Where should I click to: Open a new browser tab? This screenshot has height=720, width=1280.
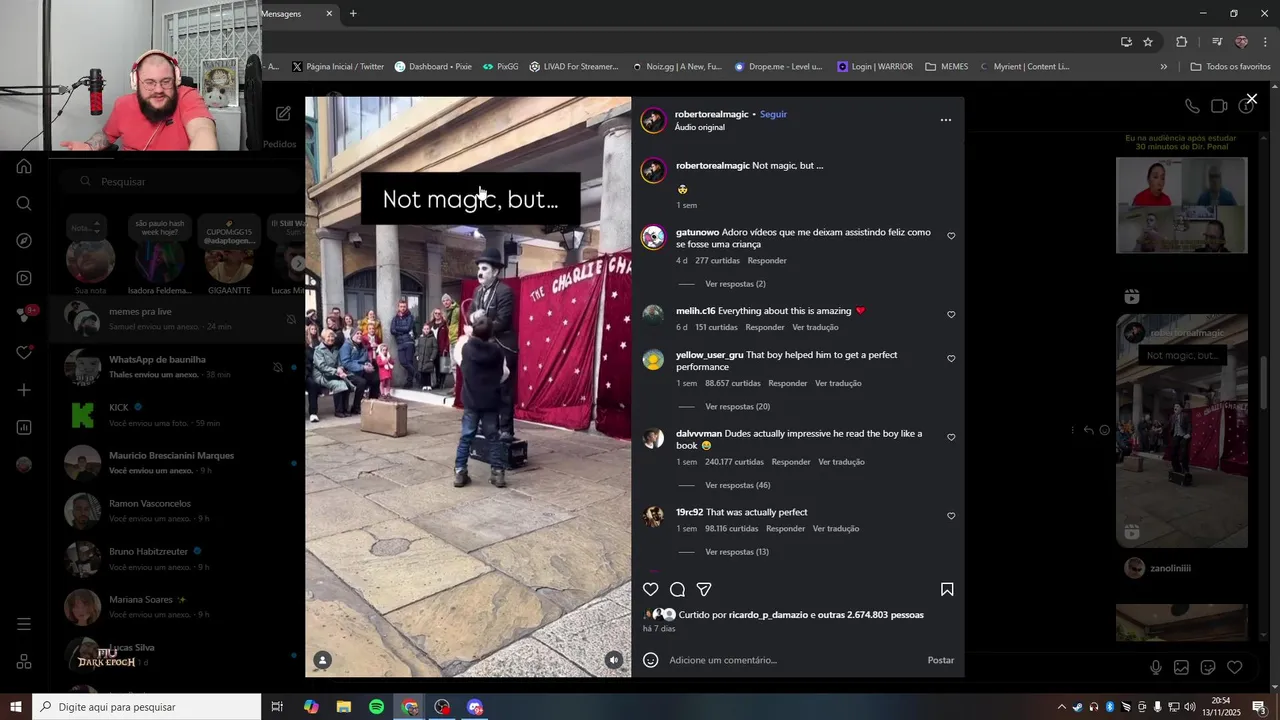pyautogui.click(x=353, y=14)
